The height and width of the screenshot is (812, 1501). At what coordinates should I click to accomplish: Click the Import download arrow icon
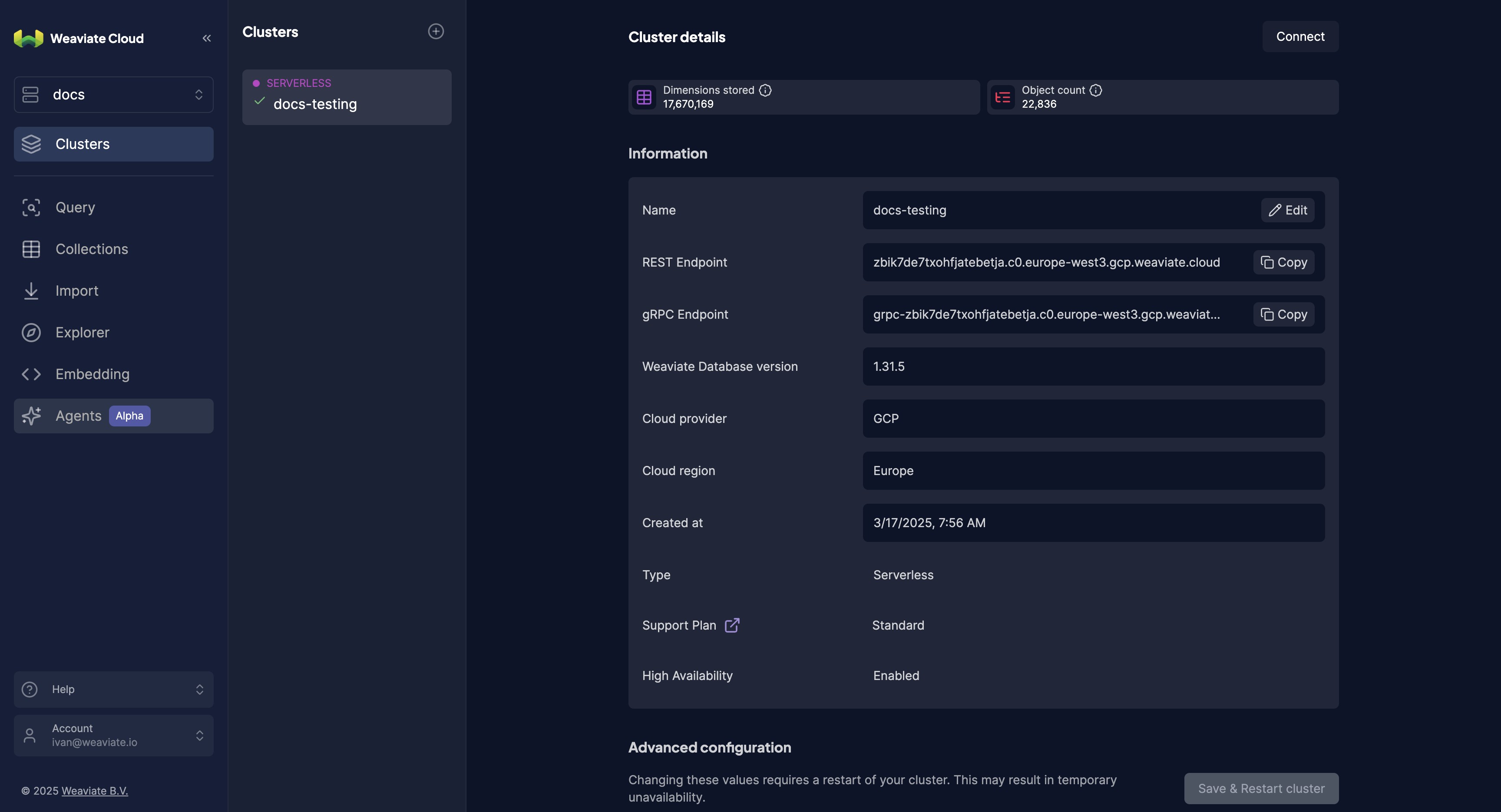coord(31,290)
